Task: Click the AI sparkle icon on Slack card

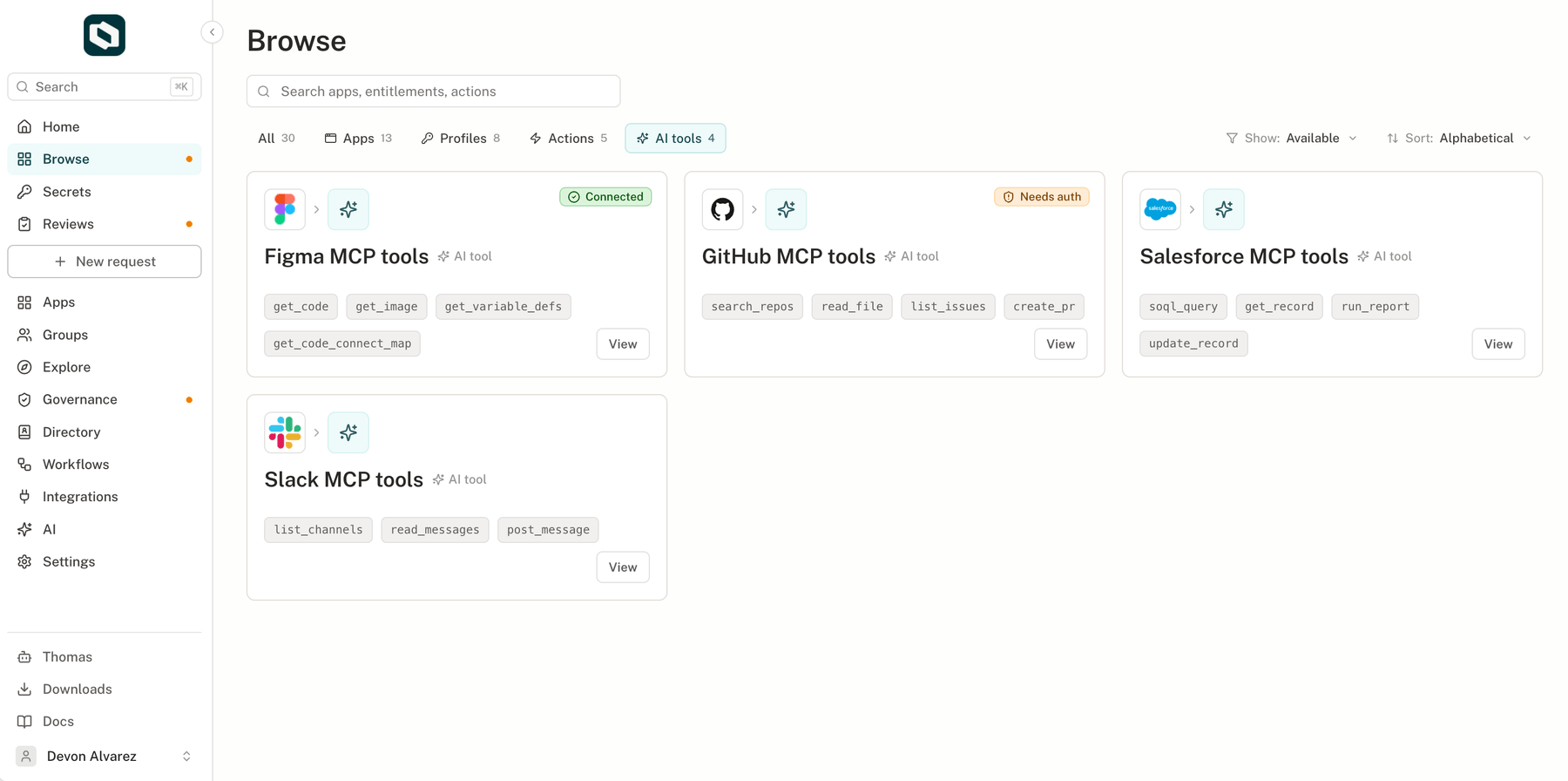Action: (x=348, y=432)
